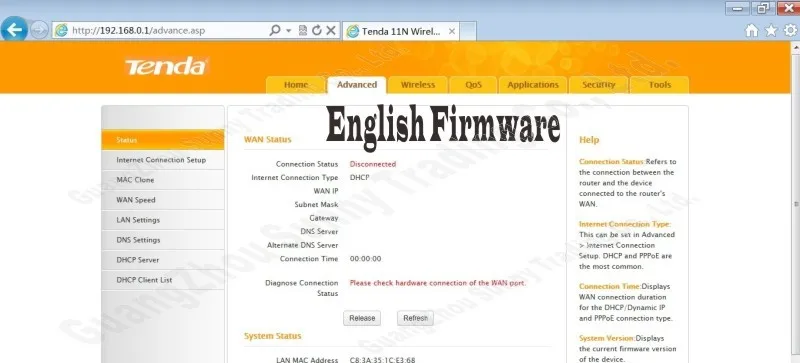The height and width of the screenshot is (363, 800).
Task: Click the Refresh button
Action: 415,318
